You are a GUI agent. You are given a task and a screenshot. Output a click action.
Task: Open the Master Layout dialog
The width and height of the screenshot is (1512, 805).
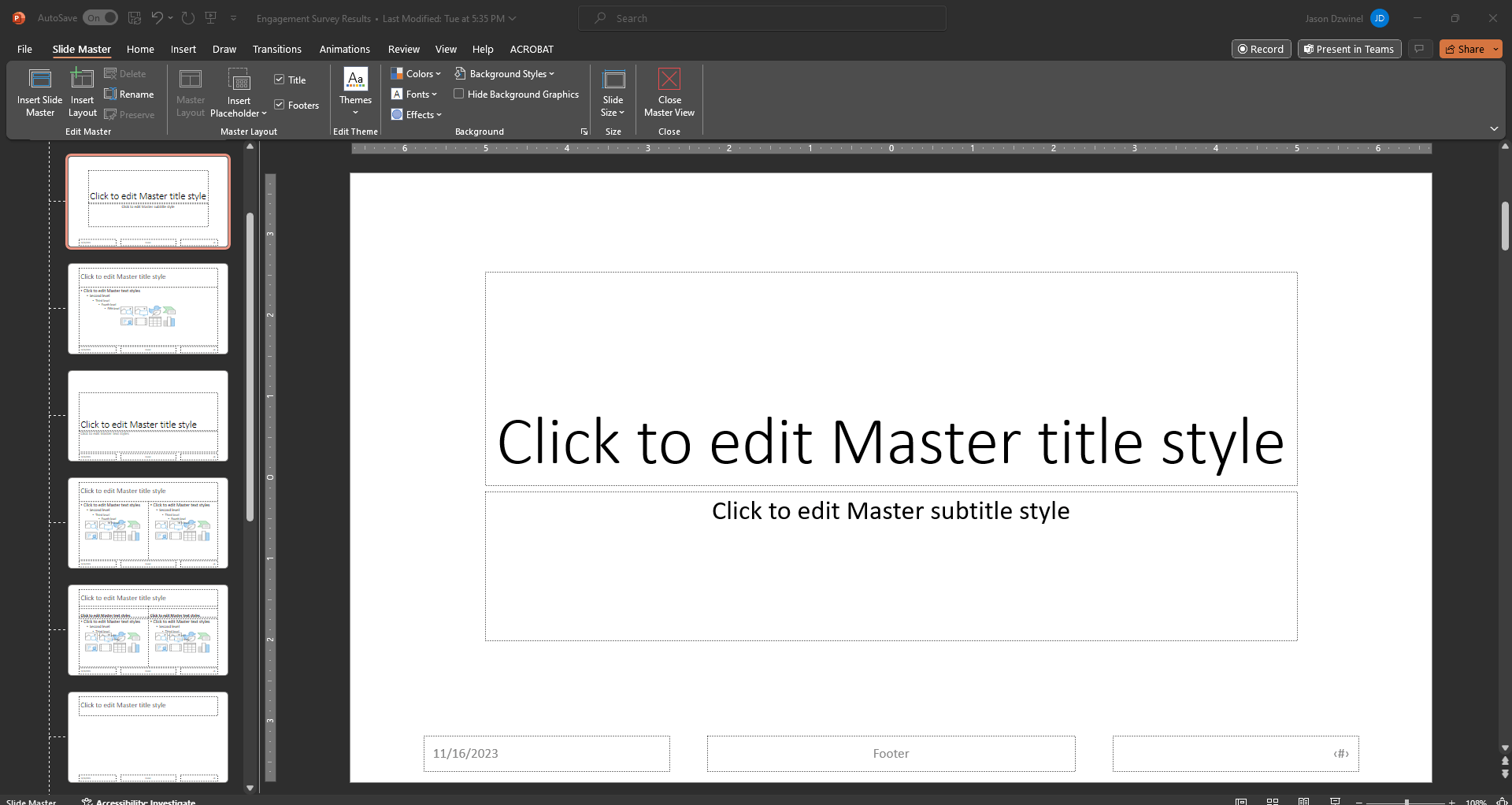point(191,92)
